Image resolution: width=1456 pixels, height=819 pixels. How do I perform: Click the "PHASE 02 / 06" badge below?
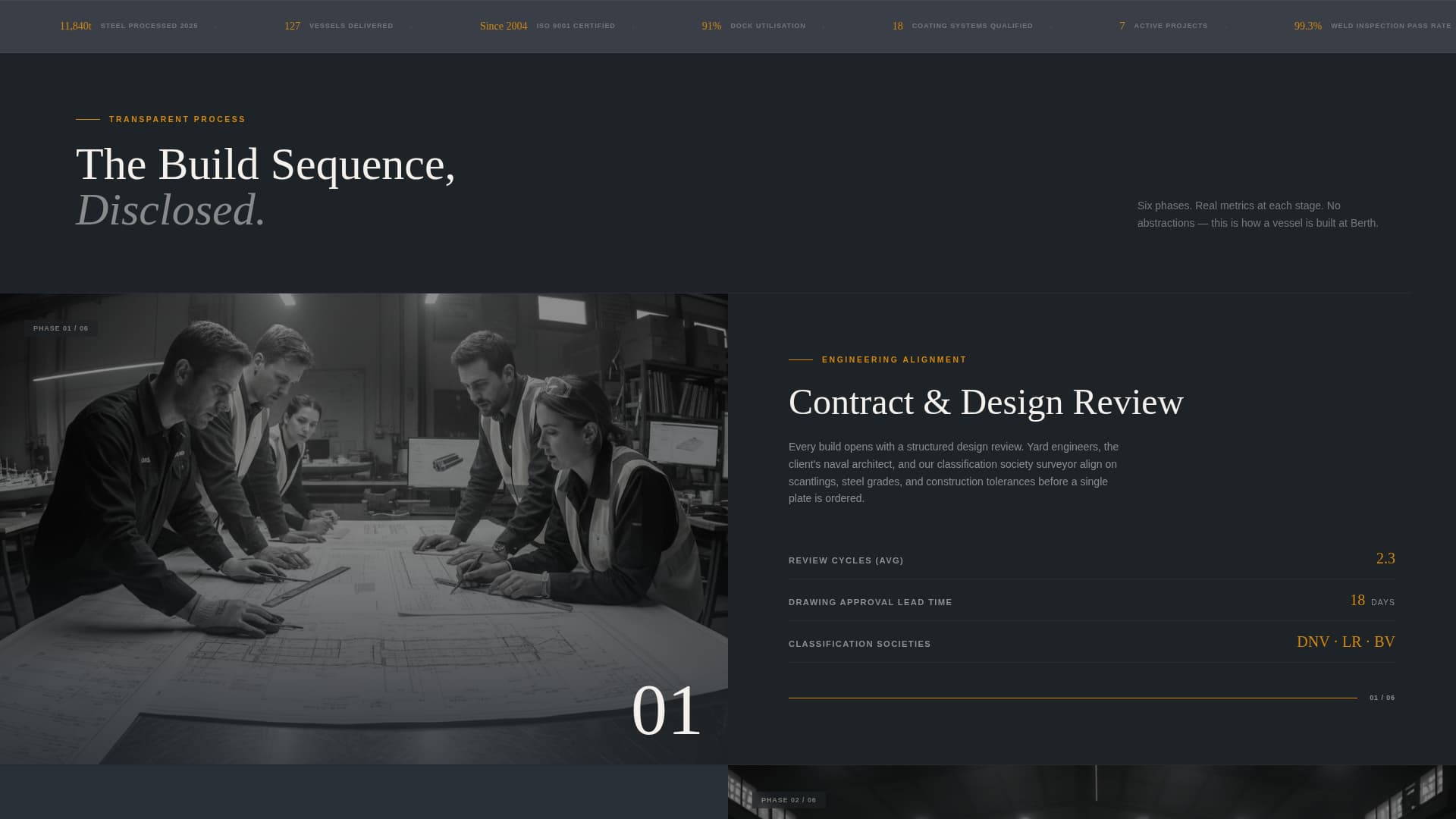point(788,799)
